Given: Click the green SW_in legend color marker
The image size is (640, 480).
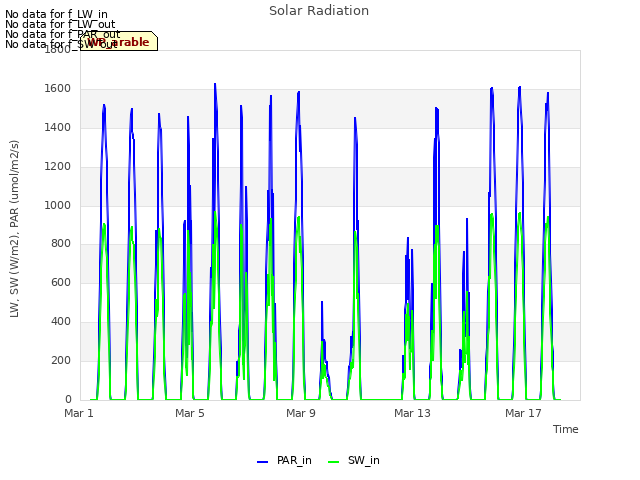Looking at the screenshot, I should [333, 462].
